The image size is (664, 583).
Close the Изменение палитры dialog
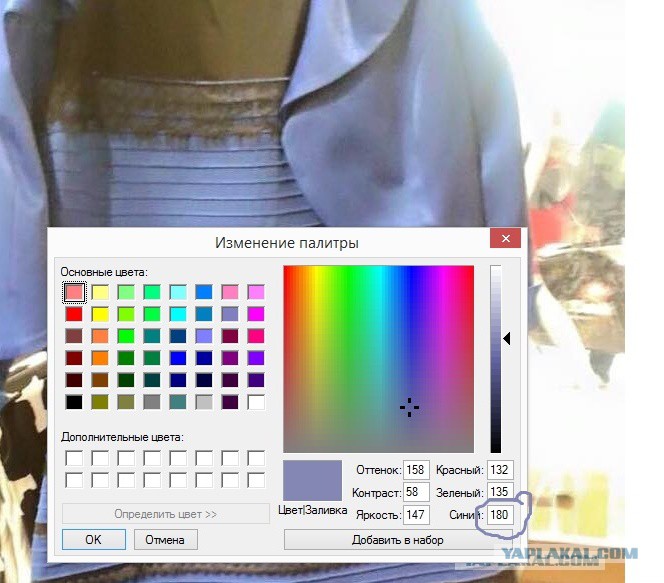[x=505, y=238]
